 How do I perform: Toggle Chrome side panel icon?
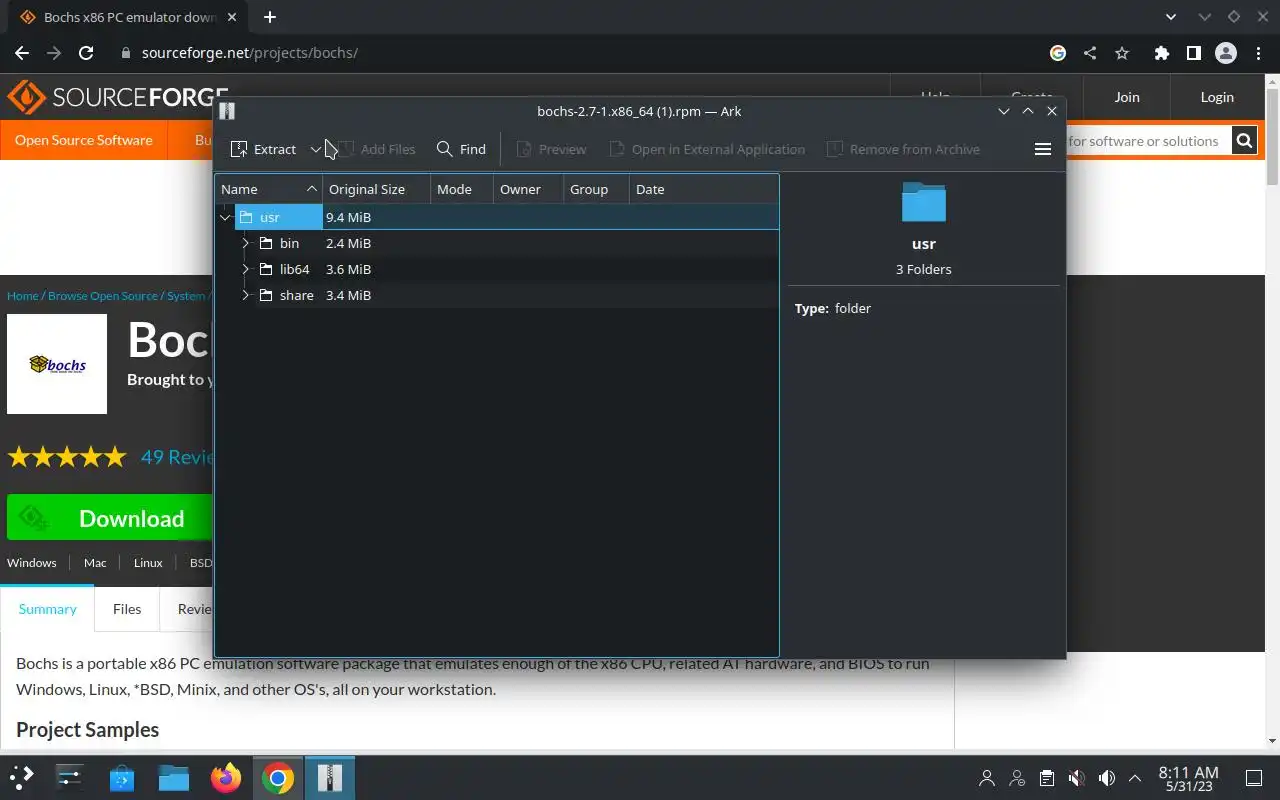(1193, 53)
